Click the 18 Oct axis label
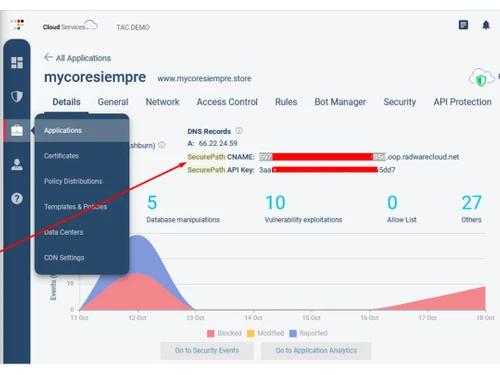500x375 pixels. click(485, 318)
